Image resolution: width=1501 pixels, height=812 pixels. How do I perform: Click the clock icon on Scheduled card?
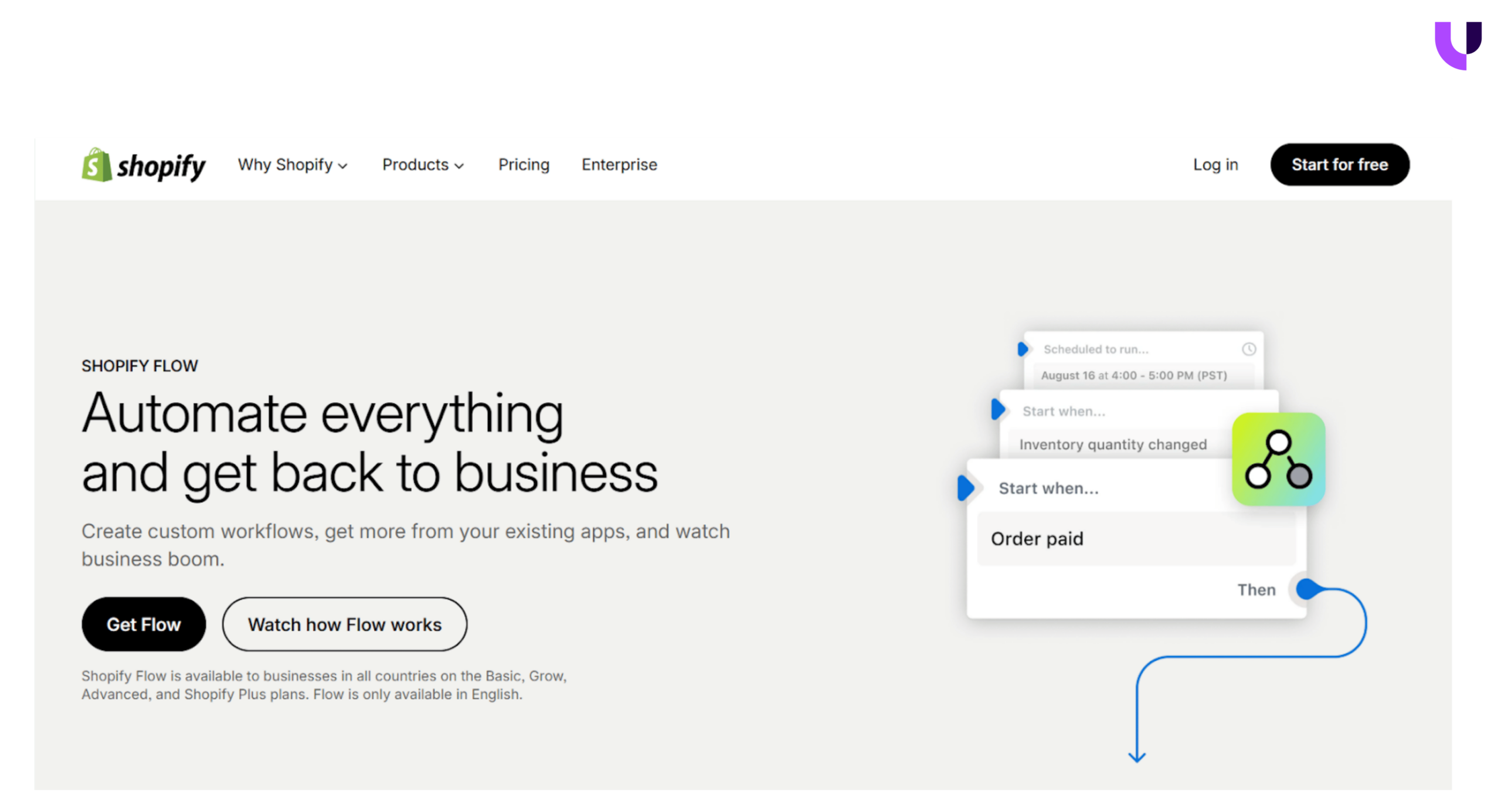pyautogui.click(x=1248, y=349)
